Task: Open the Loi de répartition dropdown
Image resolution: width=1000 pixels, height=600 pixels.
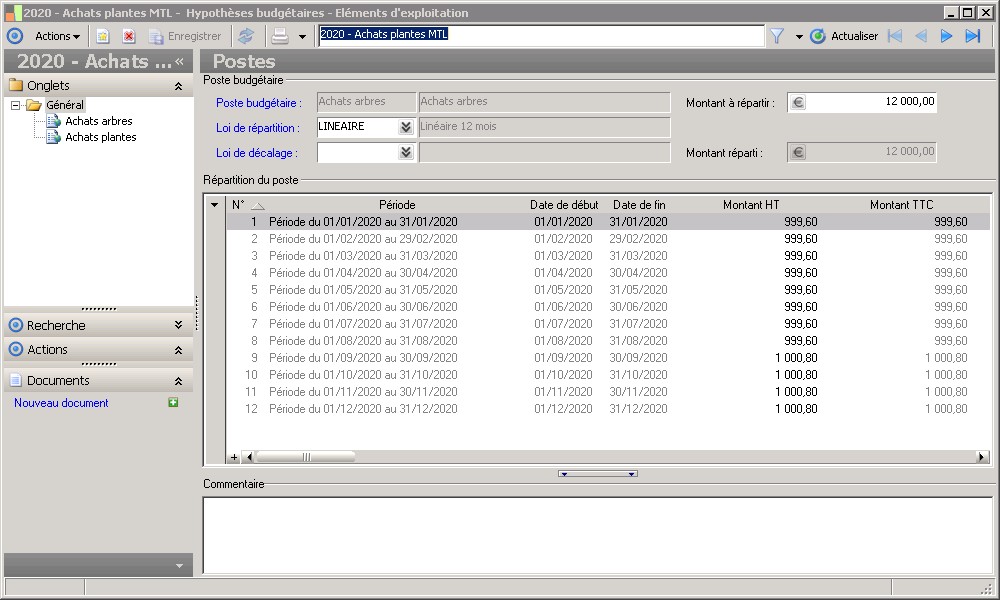Action: pos(405,127)
